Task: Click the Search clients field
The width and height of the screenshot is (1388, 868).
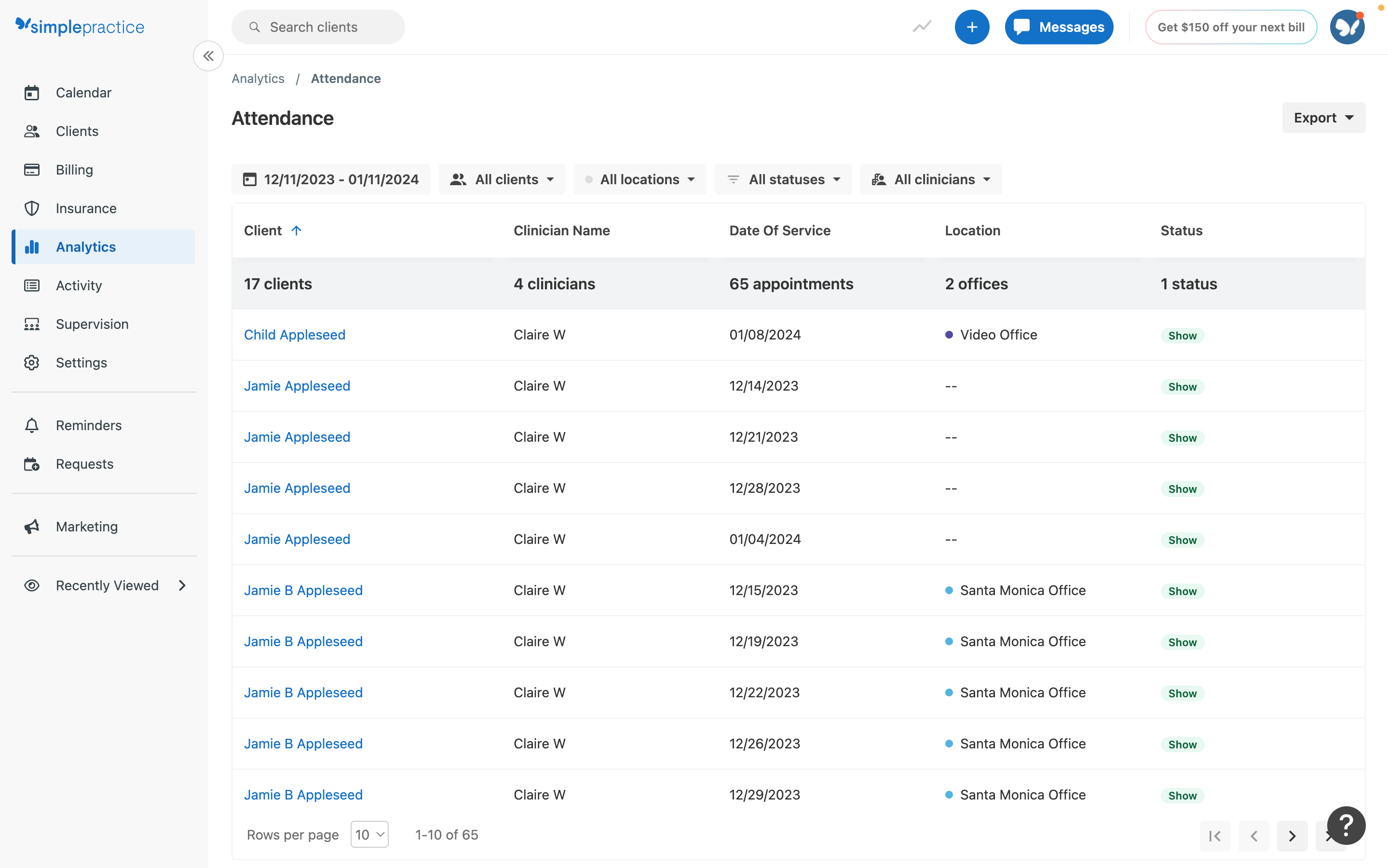Action: click(x=318, y=27)
